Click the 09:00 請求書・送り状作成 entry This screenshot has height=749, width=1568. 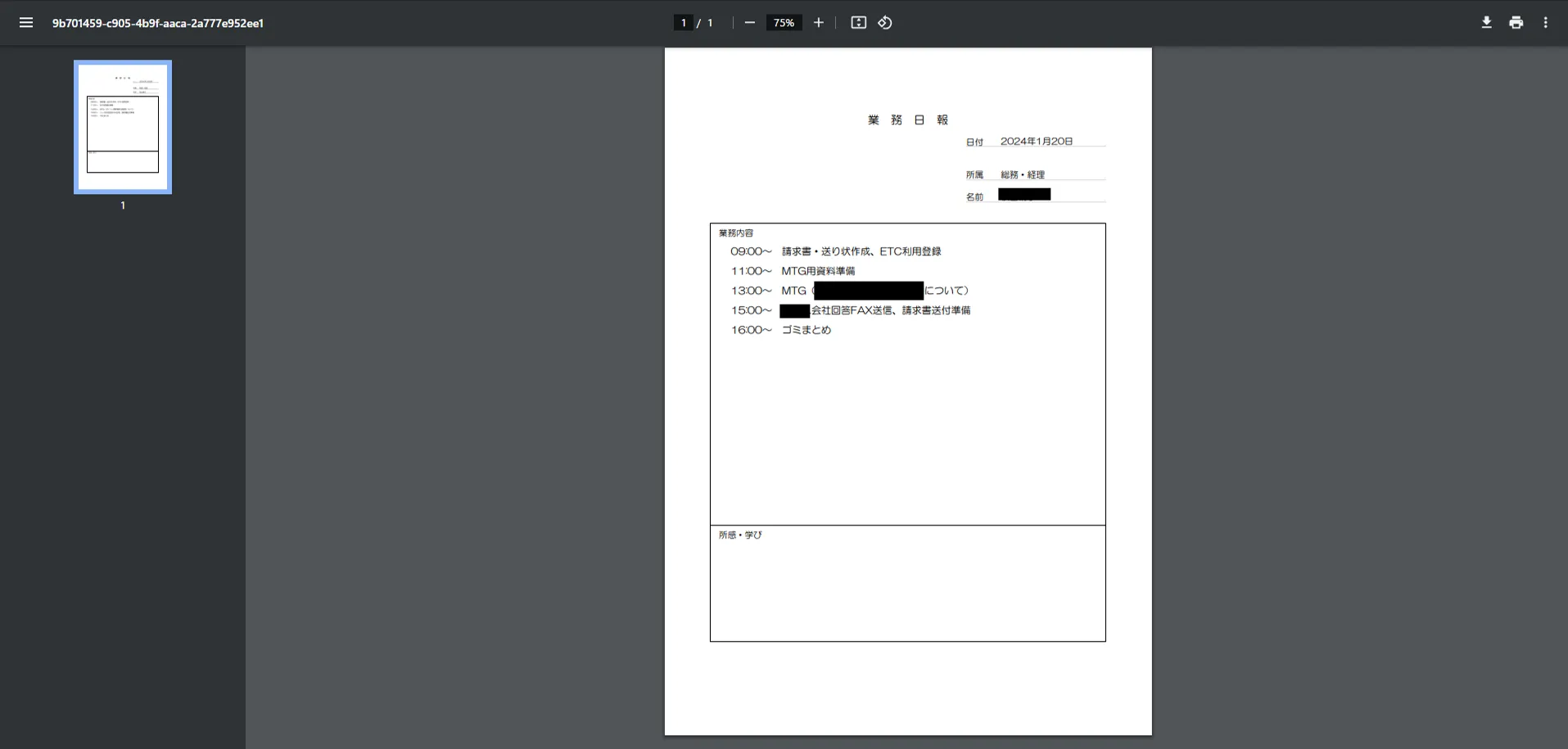861,251
